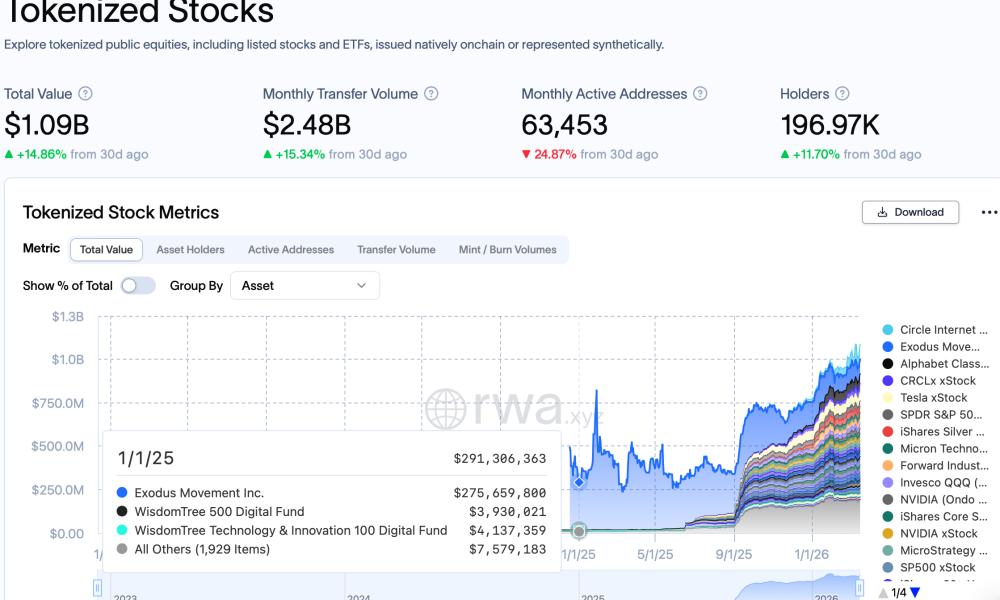Image resolution: width=1000 pixels, height=600 pixels.
Task: Hide Tesla xStock series in legend
Action: click(933, 398)
